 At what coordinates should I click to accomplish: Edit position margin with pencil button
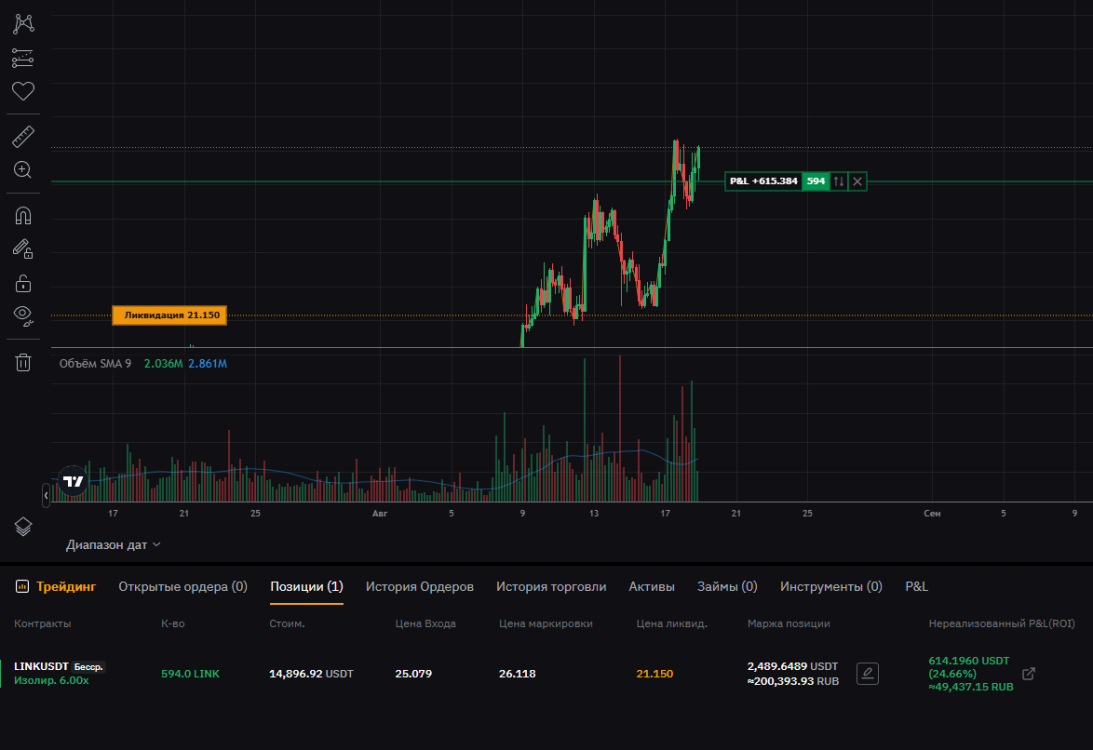point(868,674)
